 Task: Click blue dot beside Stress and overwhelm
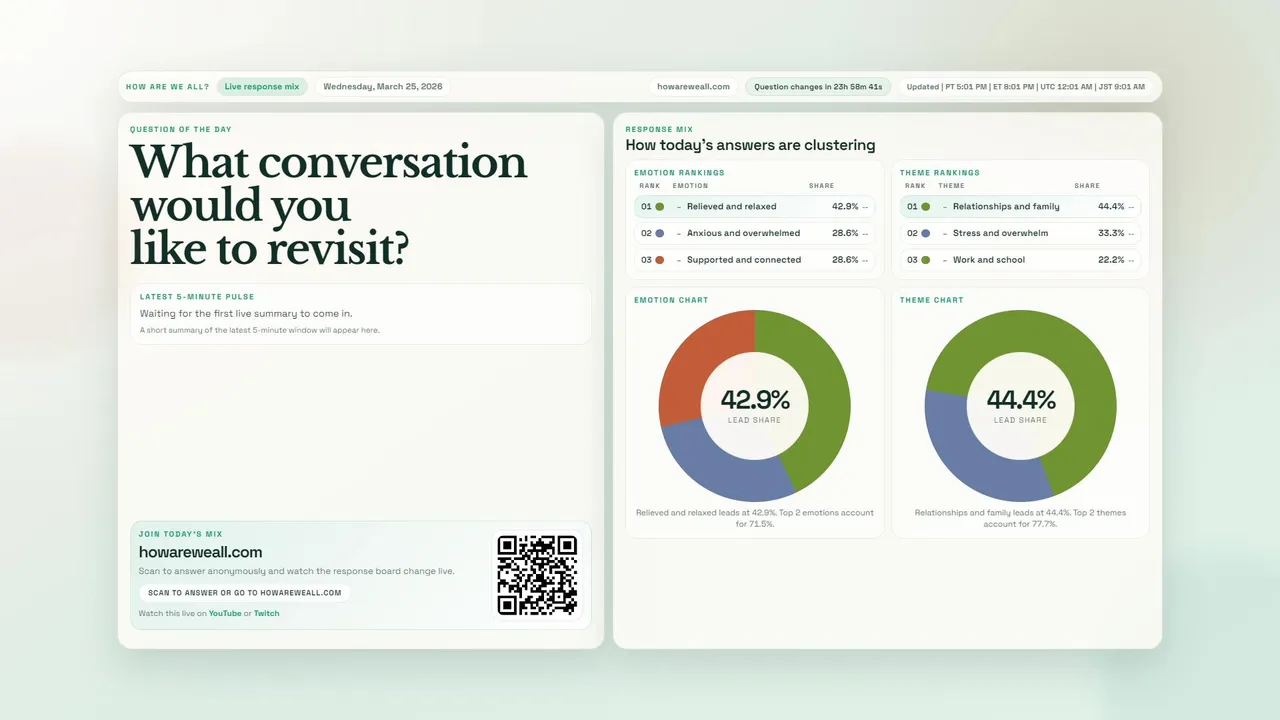[926, 233]
